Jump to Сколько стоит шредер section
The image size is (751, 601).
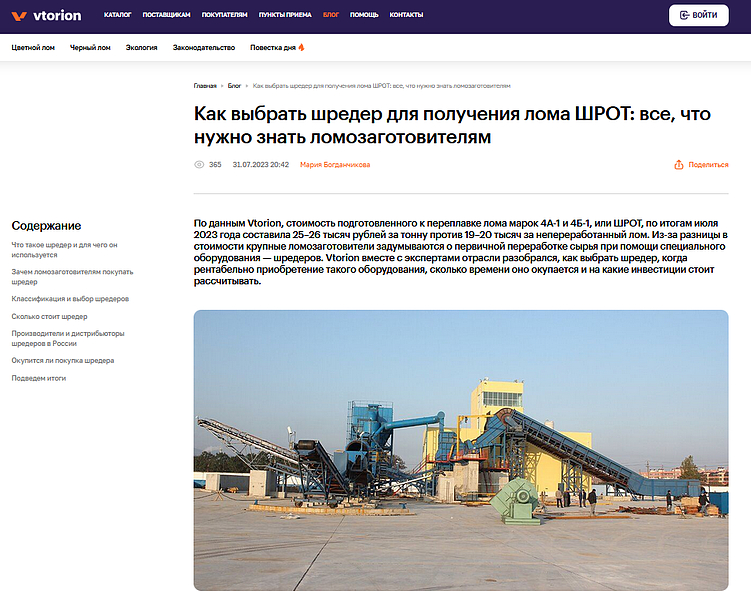point(49,317)
